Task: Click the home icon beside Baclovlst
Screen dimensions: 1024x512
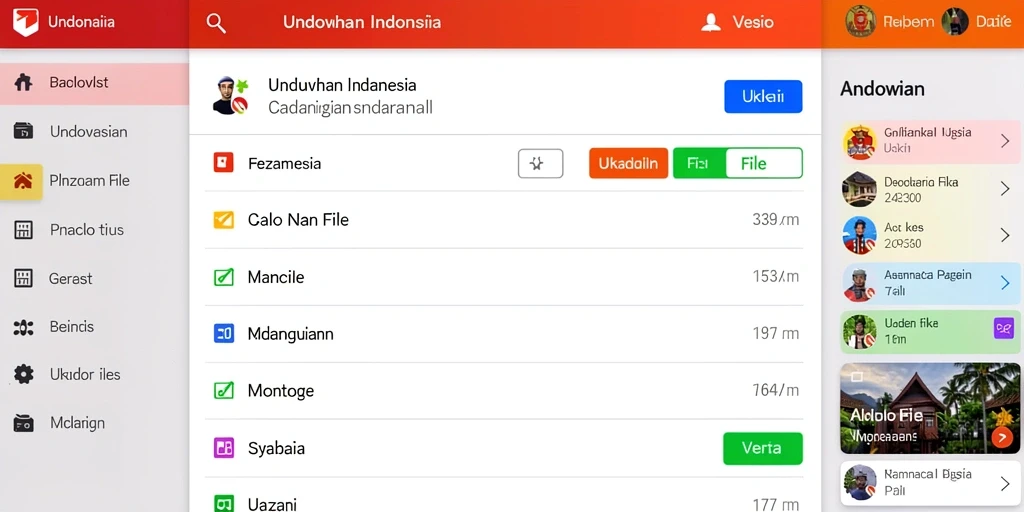Action: [24, 83]
